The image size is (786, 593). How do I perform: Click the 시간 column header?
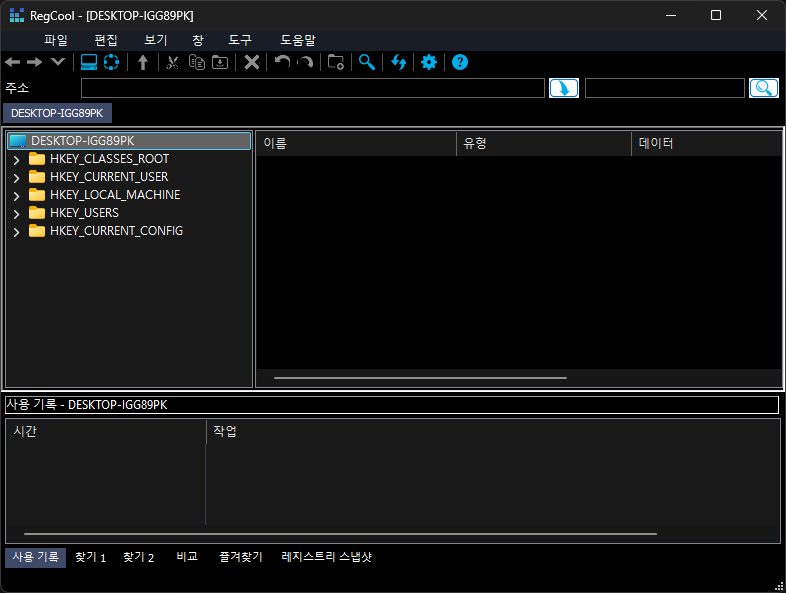click(106, 432)
